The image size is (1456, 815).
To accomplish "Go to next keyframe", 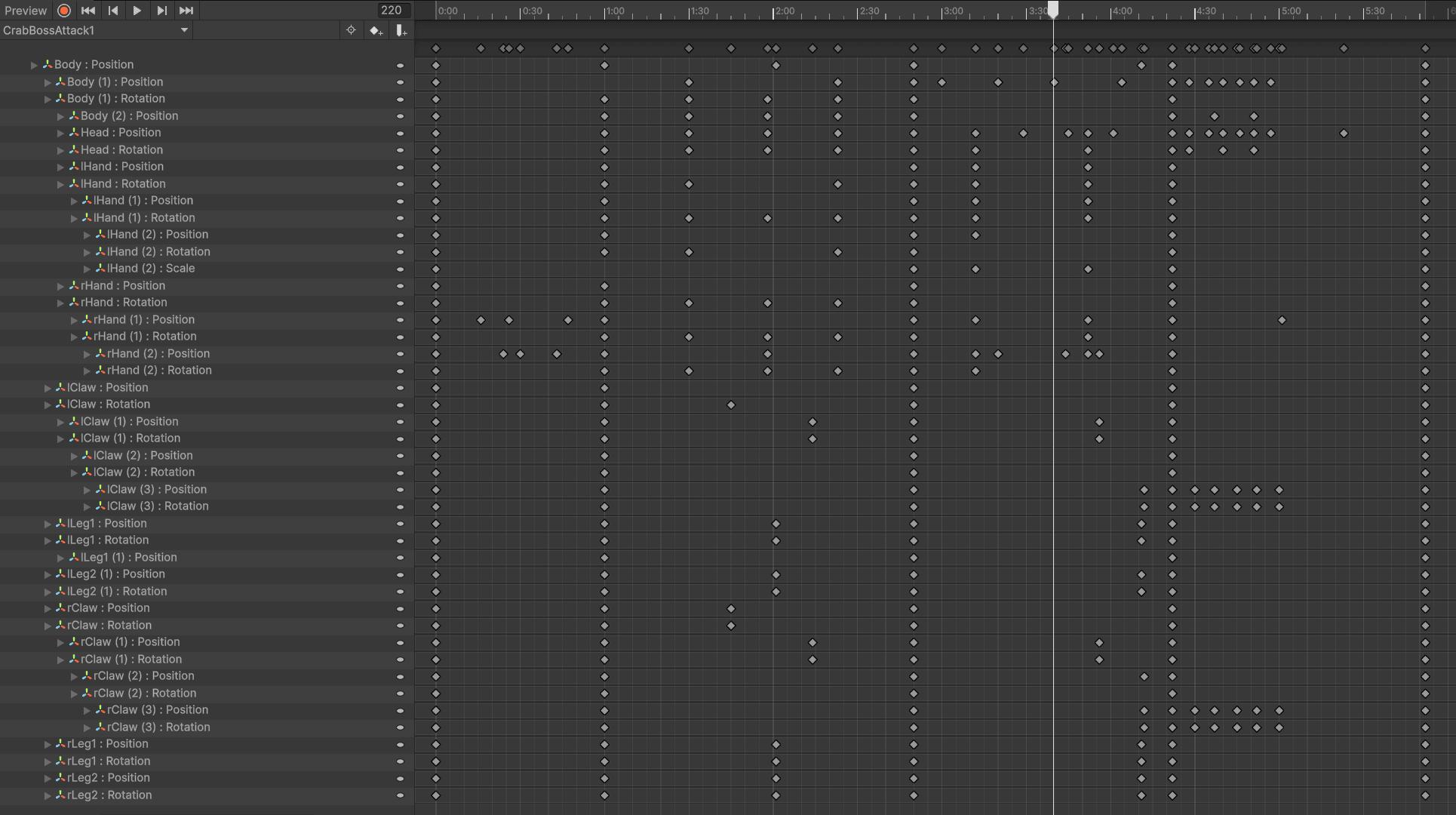I will 161,11.
